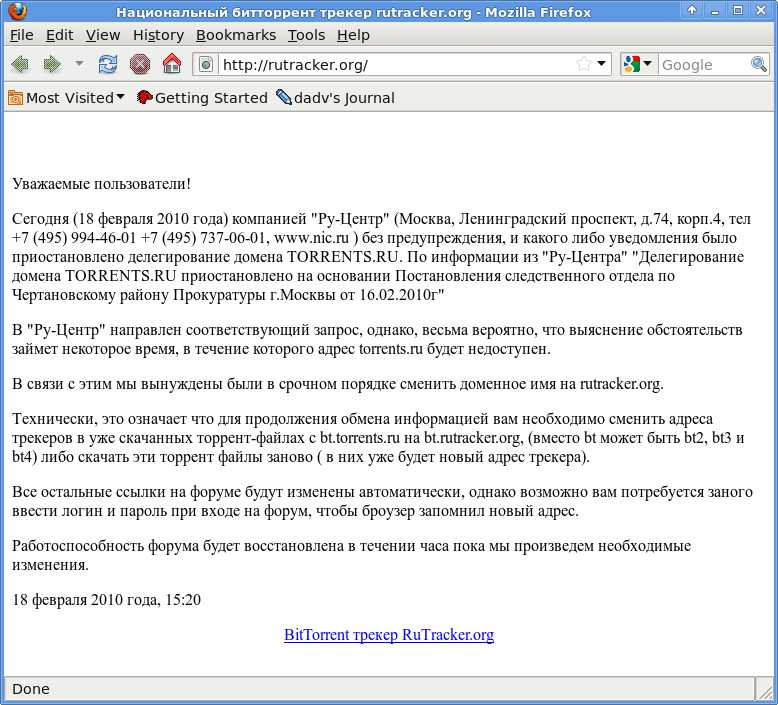
Task: Open the recent pages history dropdown arrow
Action: pyautogui.click(x=79, y=64)
